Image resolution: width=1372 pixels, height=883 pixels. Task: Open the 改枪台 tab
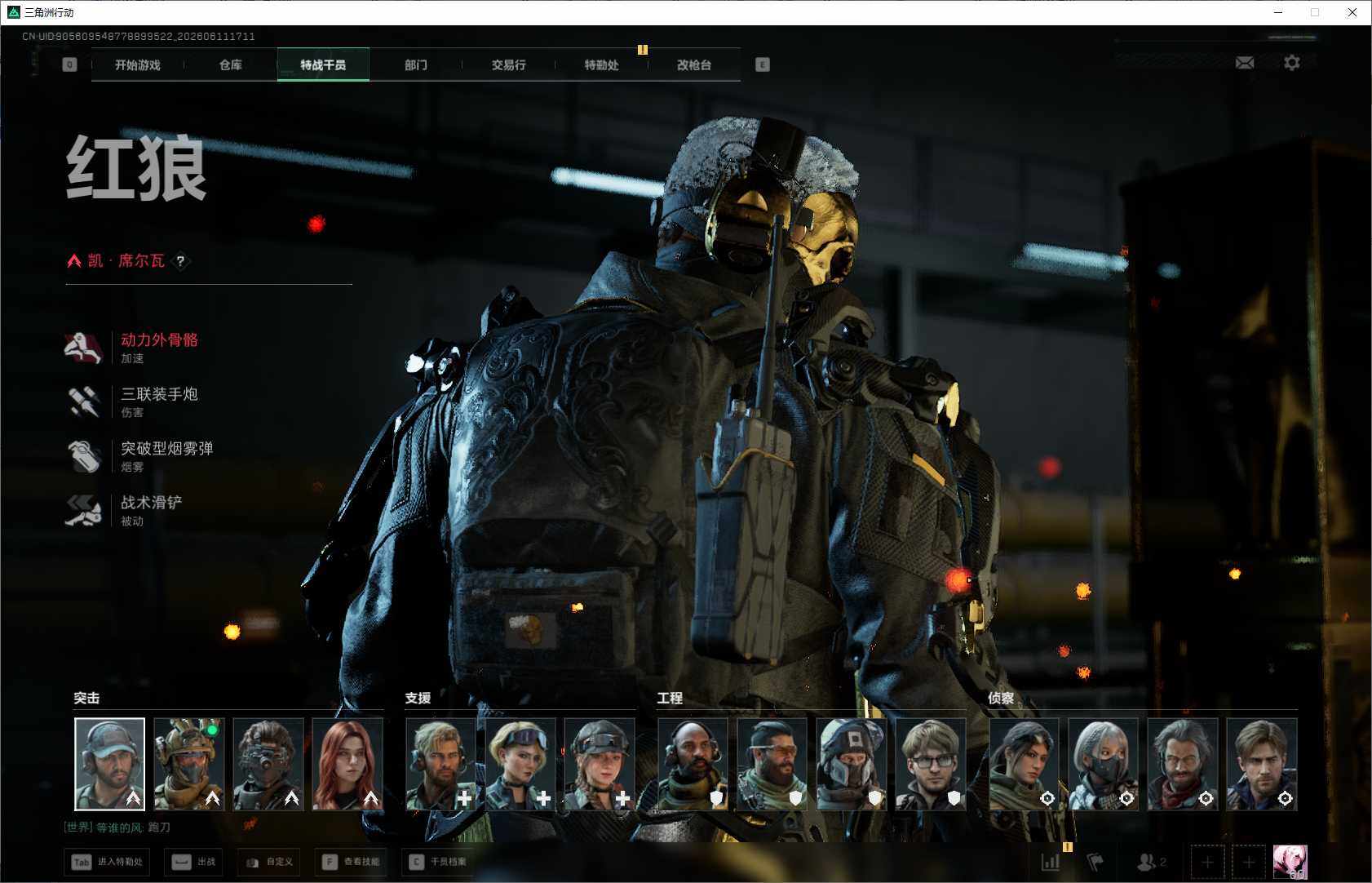(694, 64)
